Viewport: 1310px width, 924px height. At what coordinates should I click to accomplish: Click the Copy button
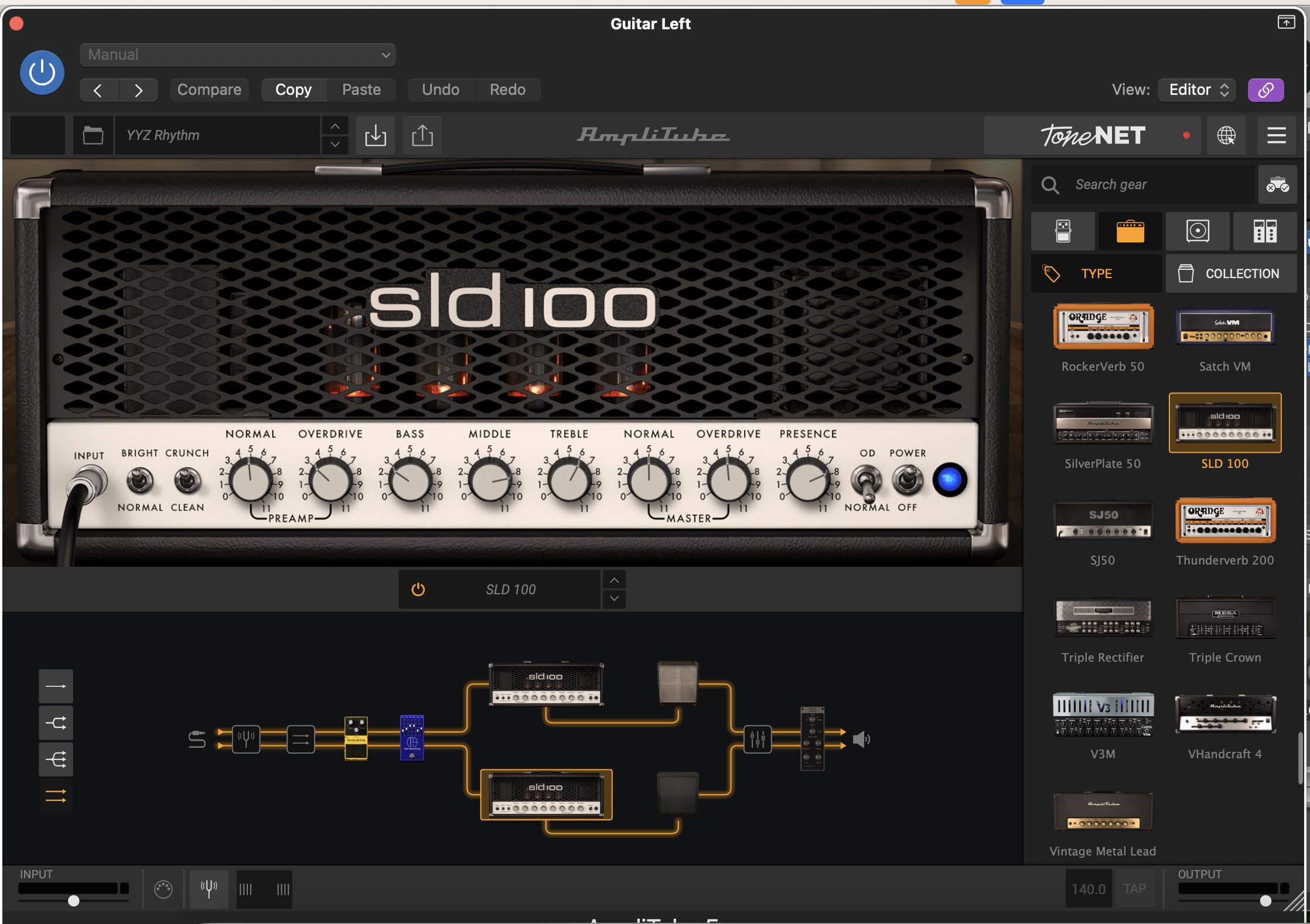tap(294, 90)
